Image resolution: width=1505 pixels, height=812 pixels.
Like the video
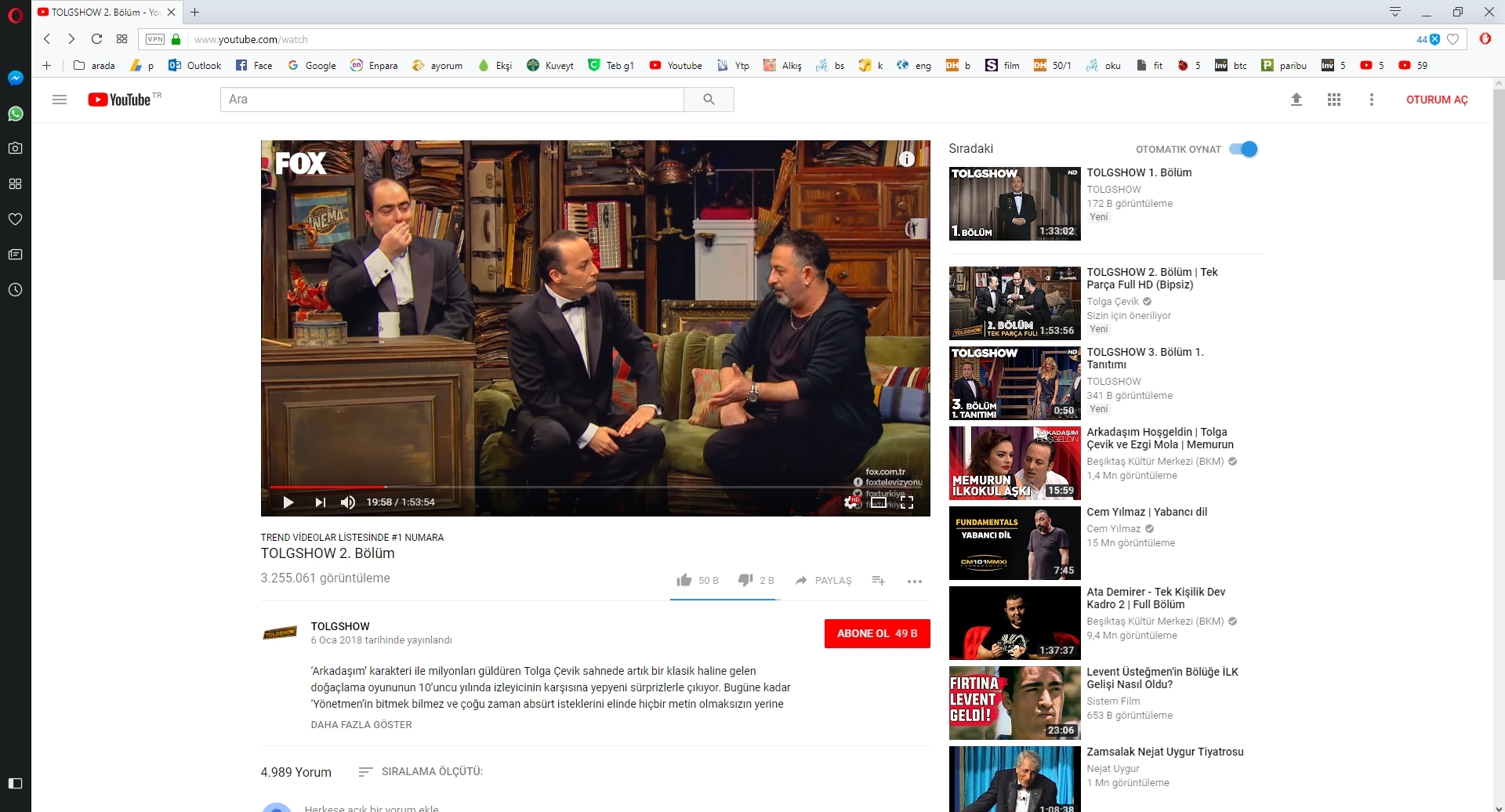click(x=698, y=580)
